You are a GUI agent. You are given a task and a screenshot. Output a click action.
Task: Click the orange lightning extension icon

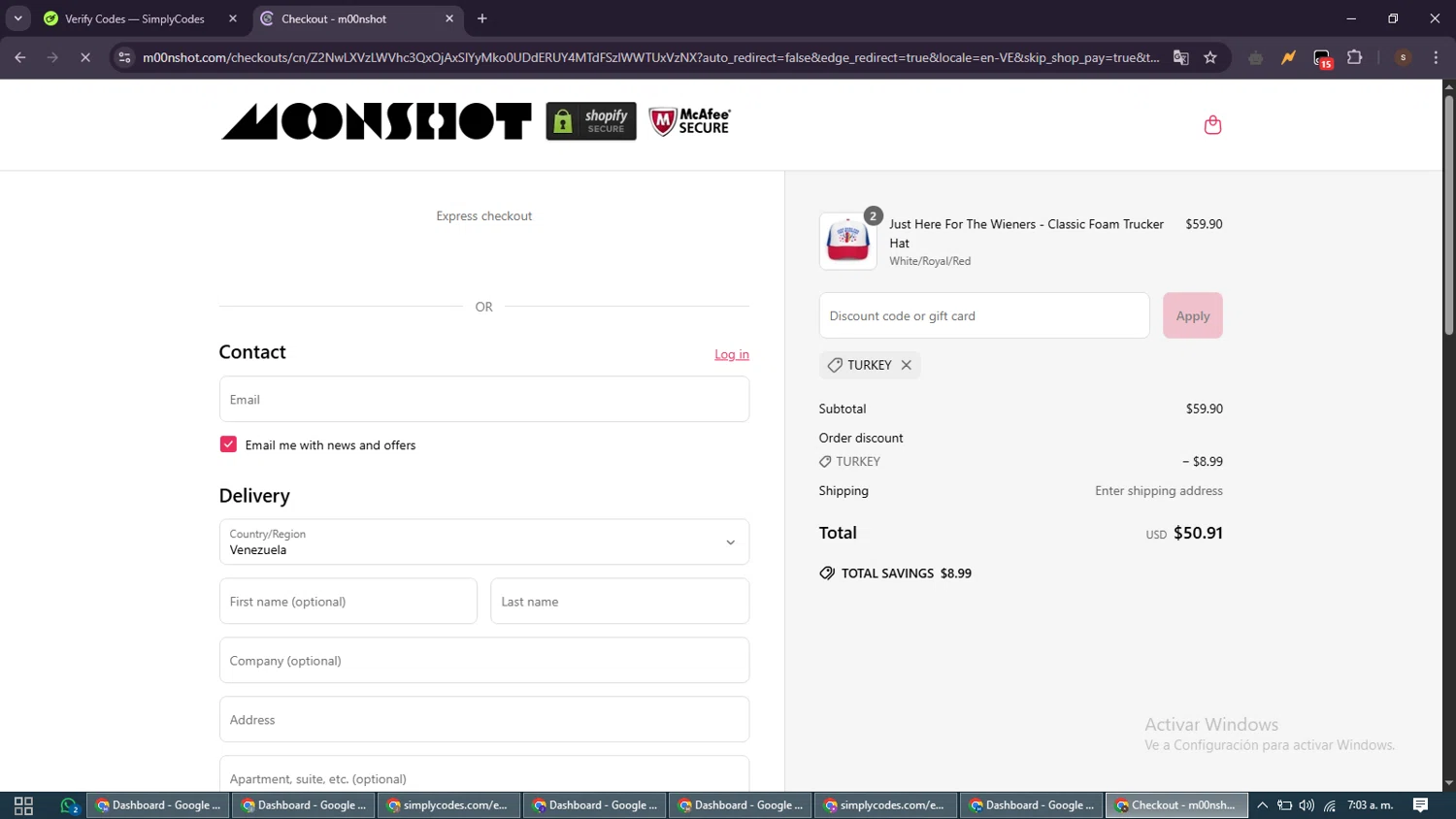tap(1288, 57)
